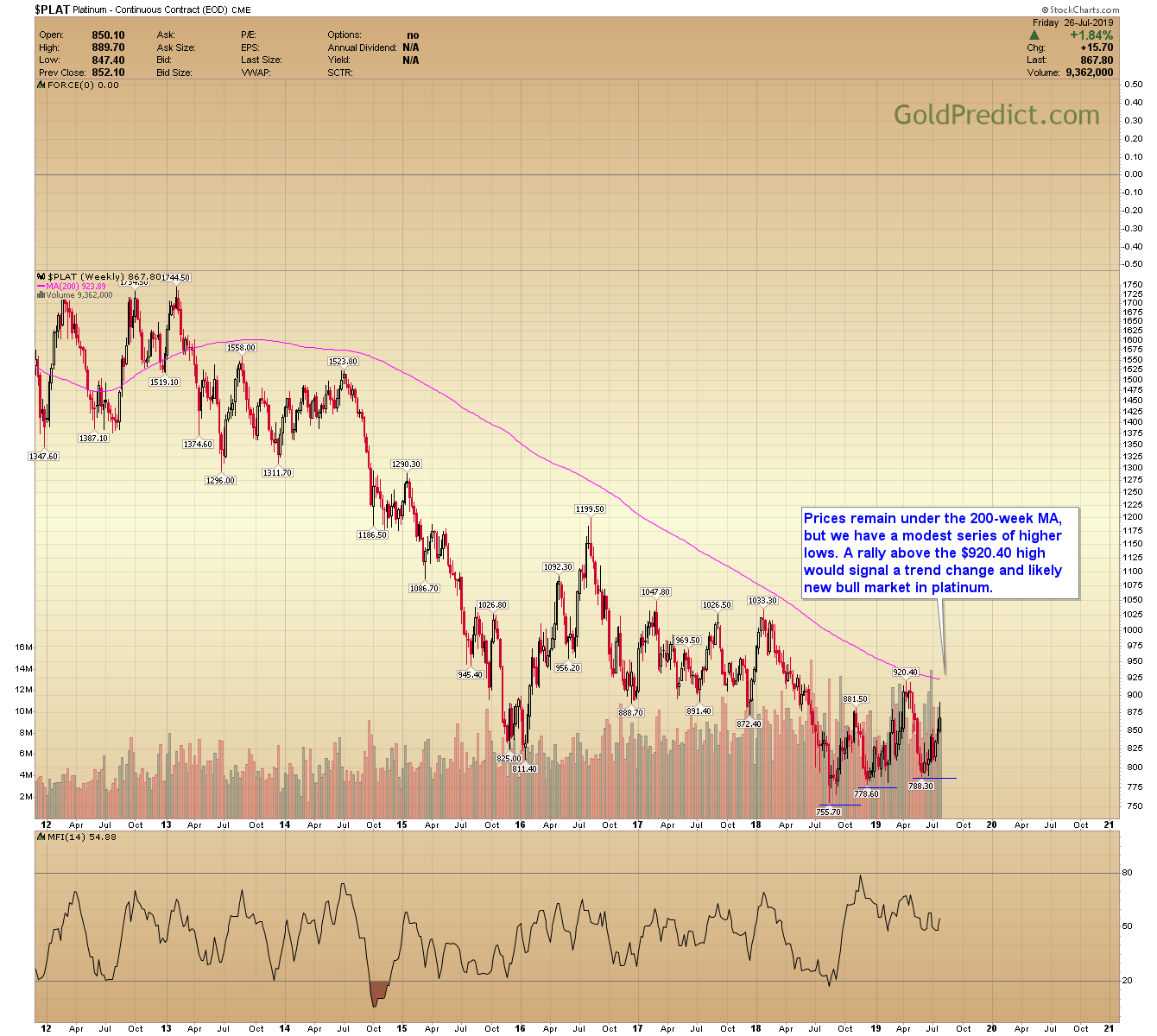The image size is (1157, 1036).
Task: Click the 969.50 price label
Action: (687, 640)
